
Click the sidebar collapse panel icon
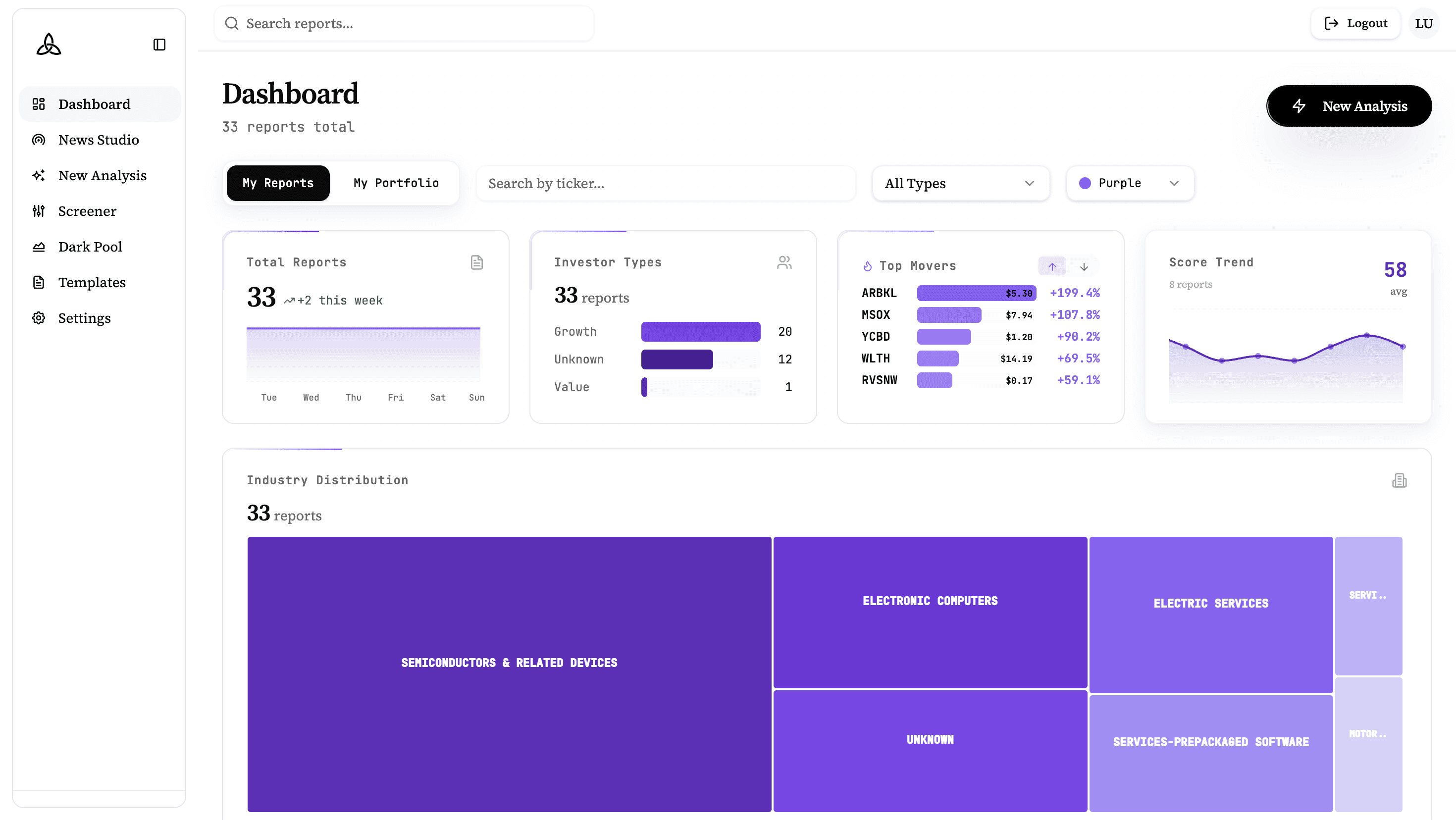pos(159,45)
